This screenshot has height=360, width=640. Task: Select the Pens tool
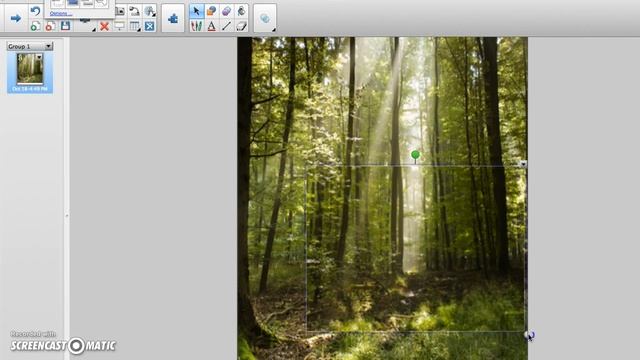[x=196, y=27]
